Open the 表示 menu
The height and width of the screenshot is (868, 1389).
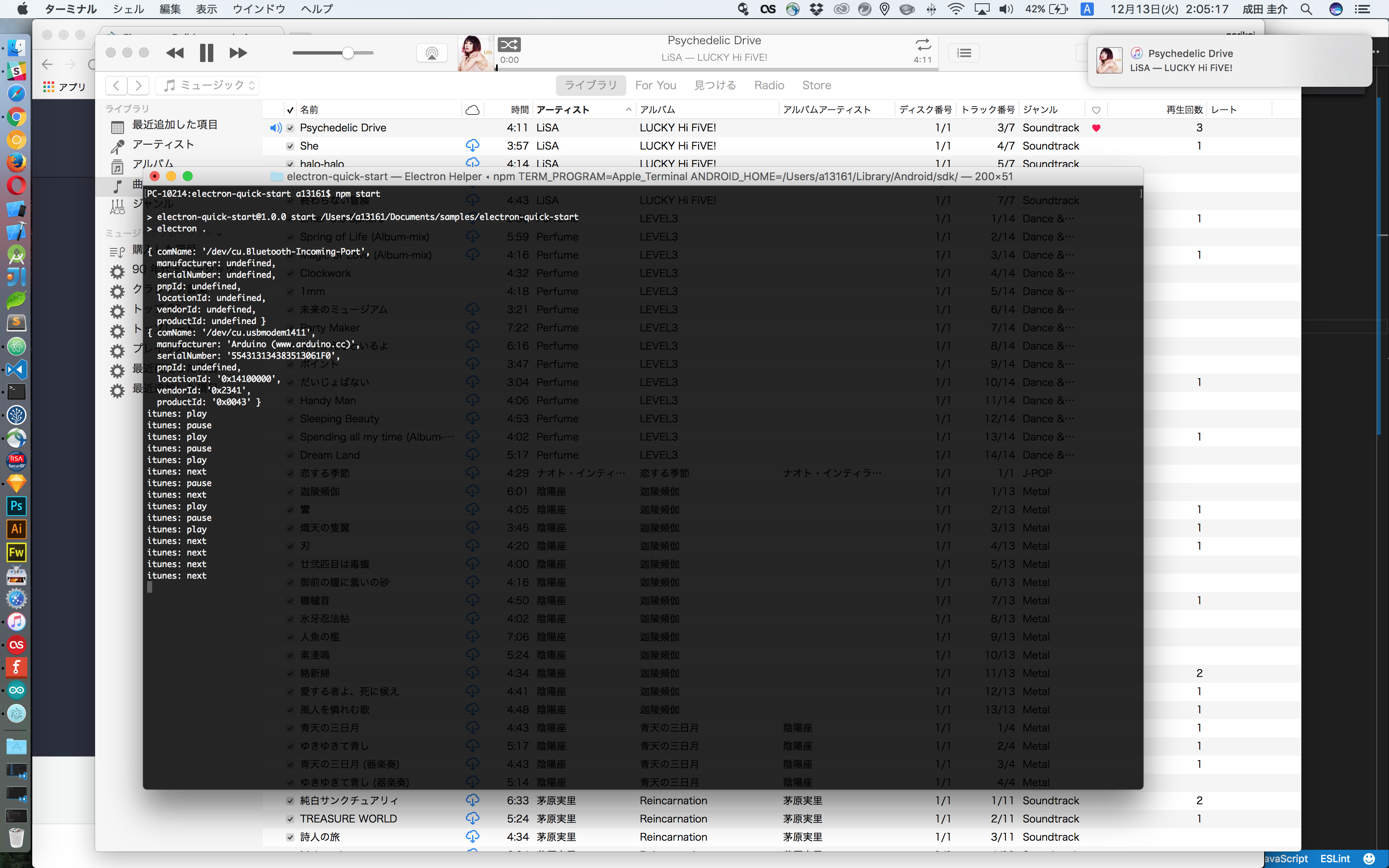207,9
